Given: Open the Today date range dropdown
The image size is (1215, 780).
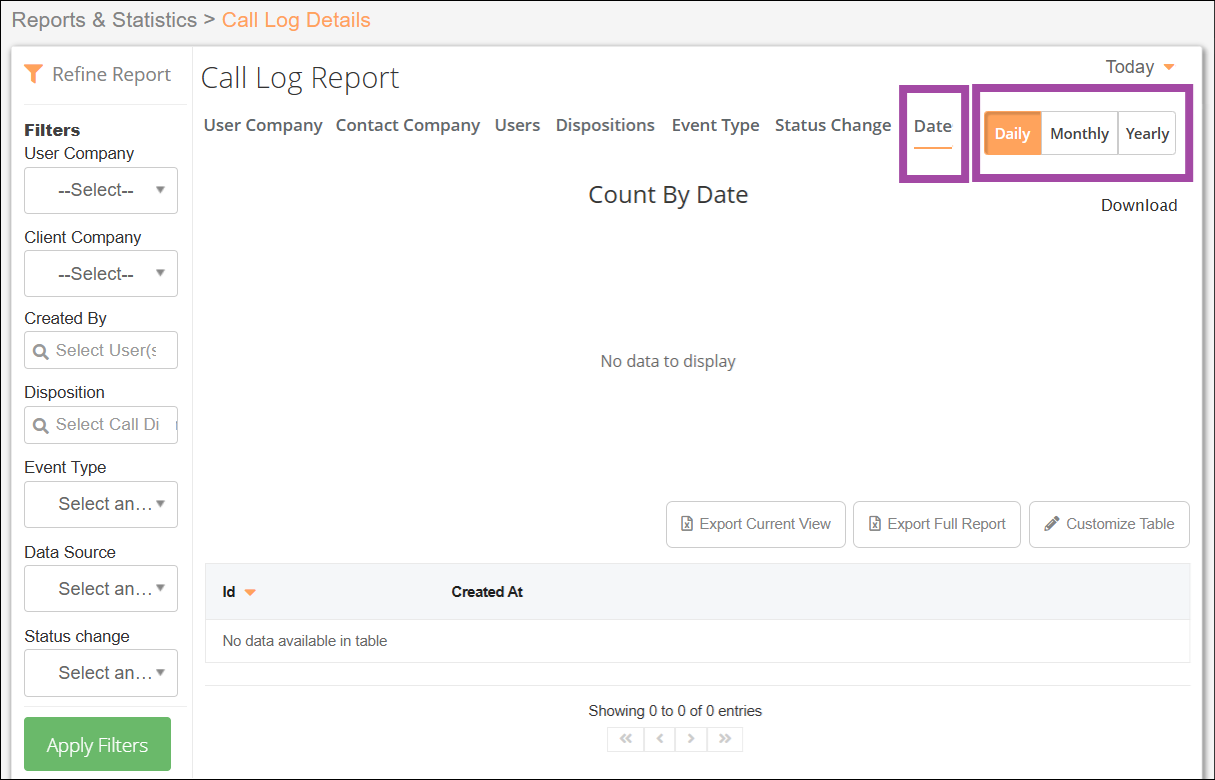Looking at the screenshot, I should [1140, 67].
